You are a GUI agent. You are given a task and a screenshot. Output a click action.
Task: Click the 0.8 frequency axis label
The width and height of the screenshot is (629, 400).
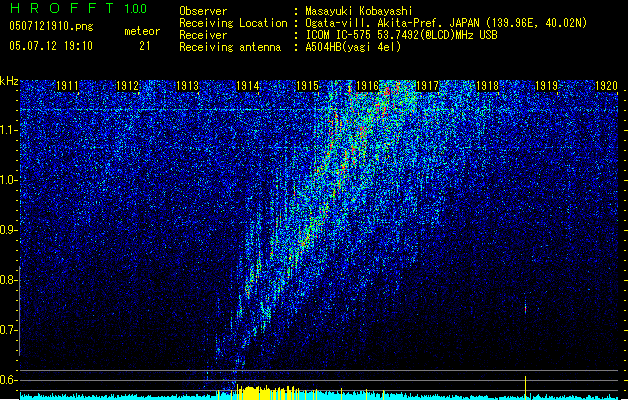[9, 280]
